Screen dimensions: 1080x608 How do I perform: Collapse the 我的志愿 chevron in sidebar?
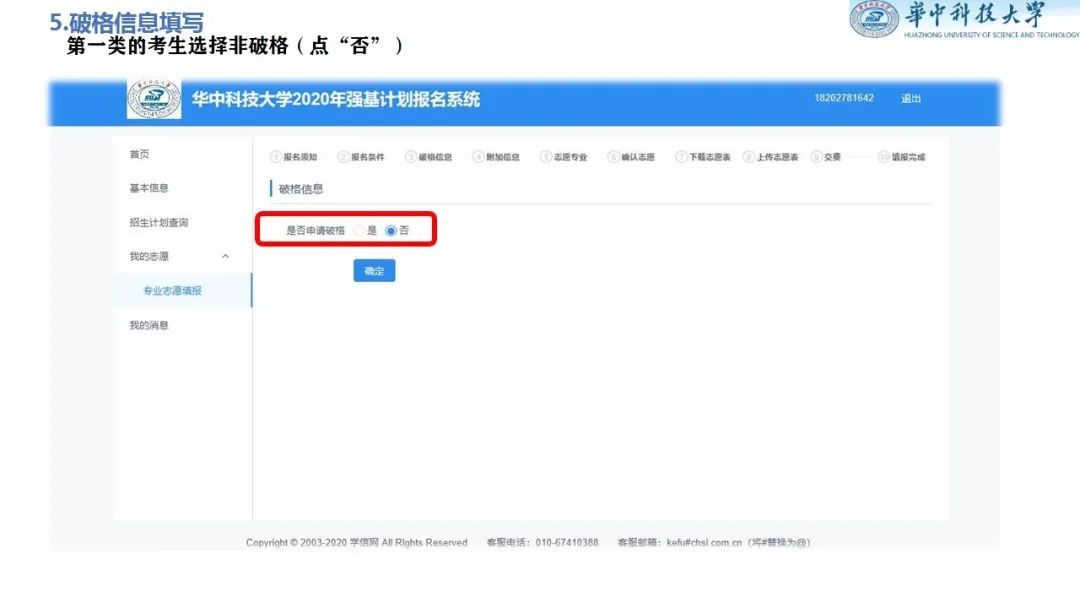tap(225, 256)
